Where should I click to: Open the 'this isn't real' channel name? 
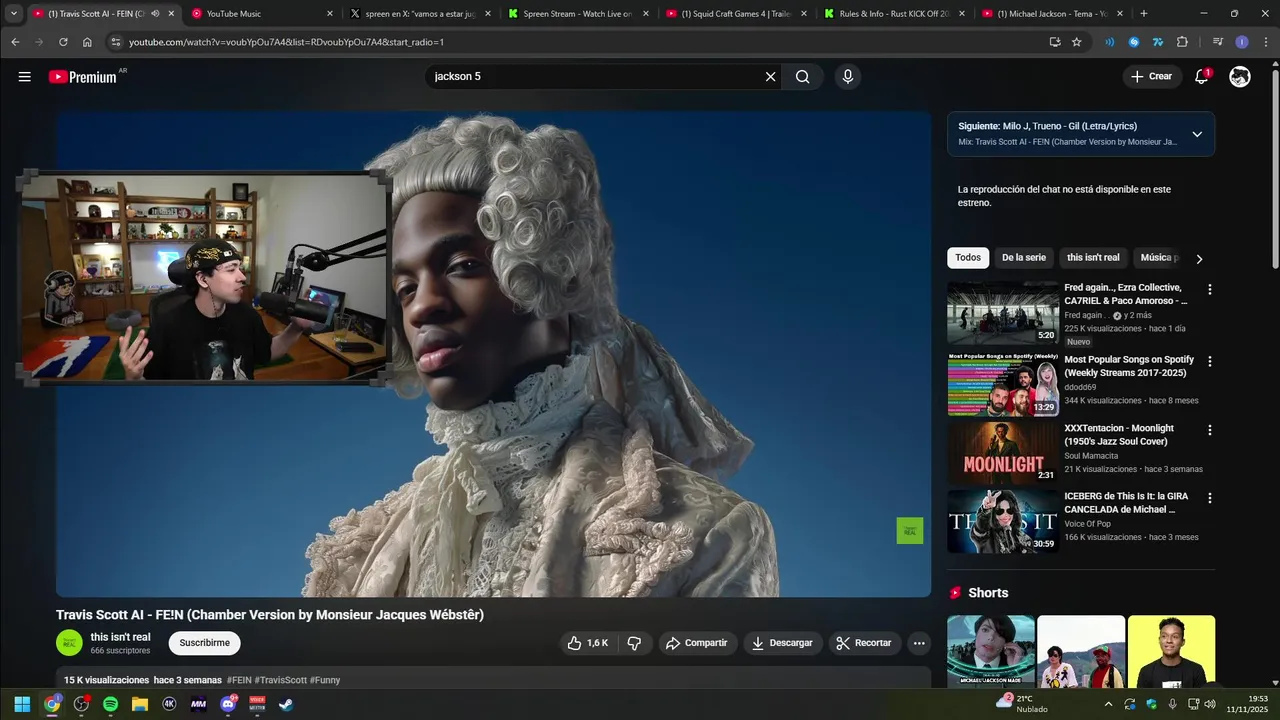coord(120,637)
